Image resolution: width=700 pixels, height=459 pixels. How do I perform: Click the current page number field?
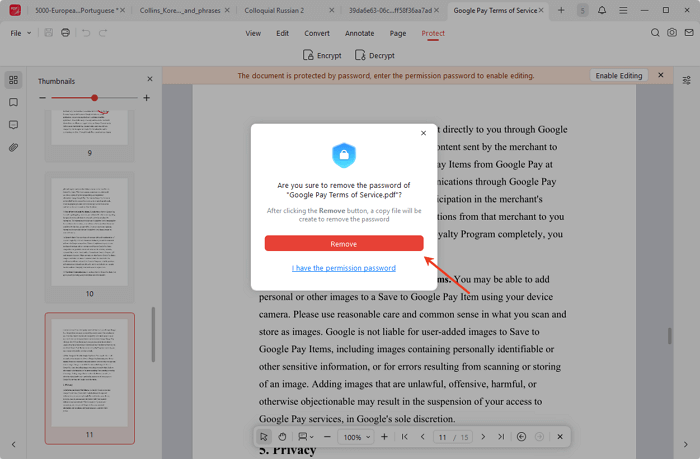(442, 437)
